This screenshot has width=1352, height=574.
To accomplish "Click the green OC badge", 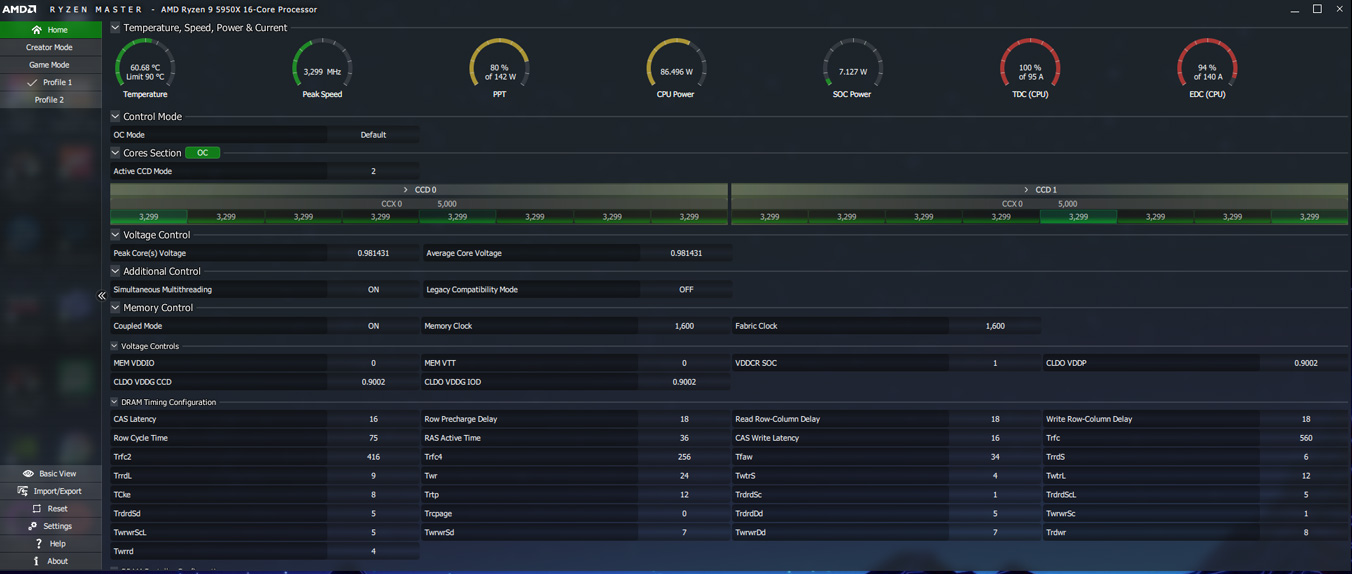I will (x=203, y=153).
